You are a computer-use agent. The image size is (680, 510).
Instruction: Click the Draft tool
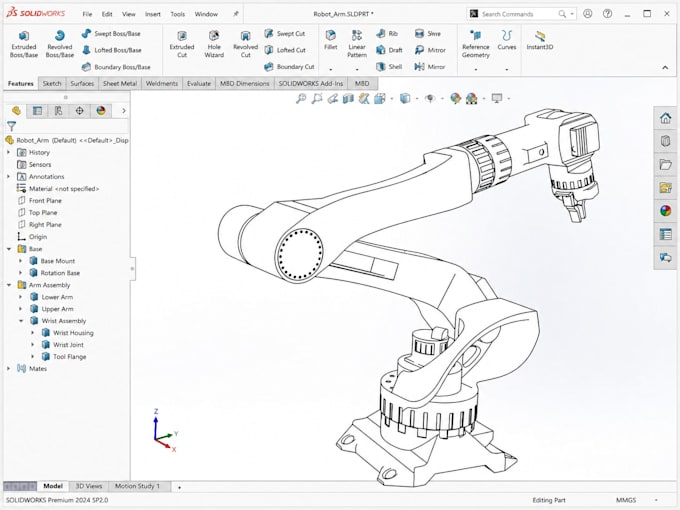click(389, 50)
